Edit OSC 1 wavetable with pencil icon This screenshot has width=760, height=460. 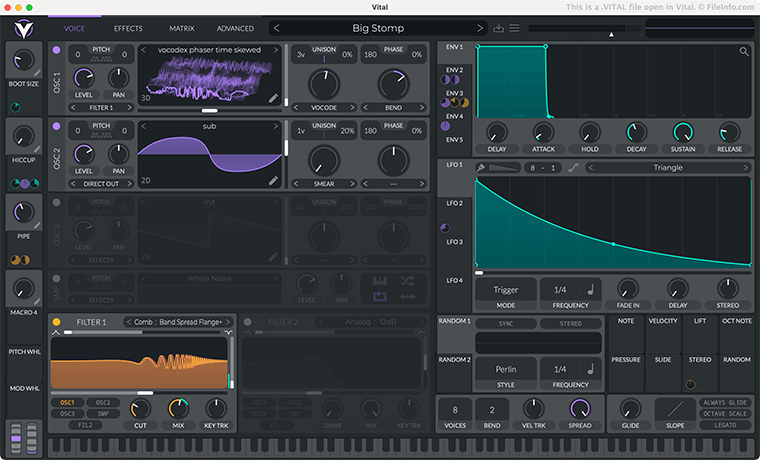coord(274,98)
